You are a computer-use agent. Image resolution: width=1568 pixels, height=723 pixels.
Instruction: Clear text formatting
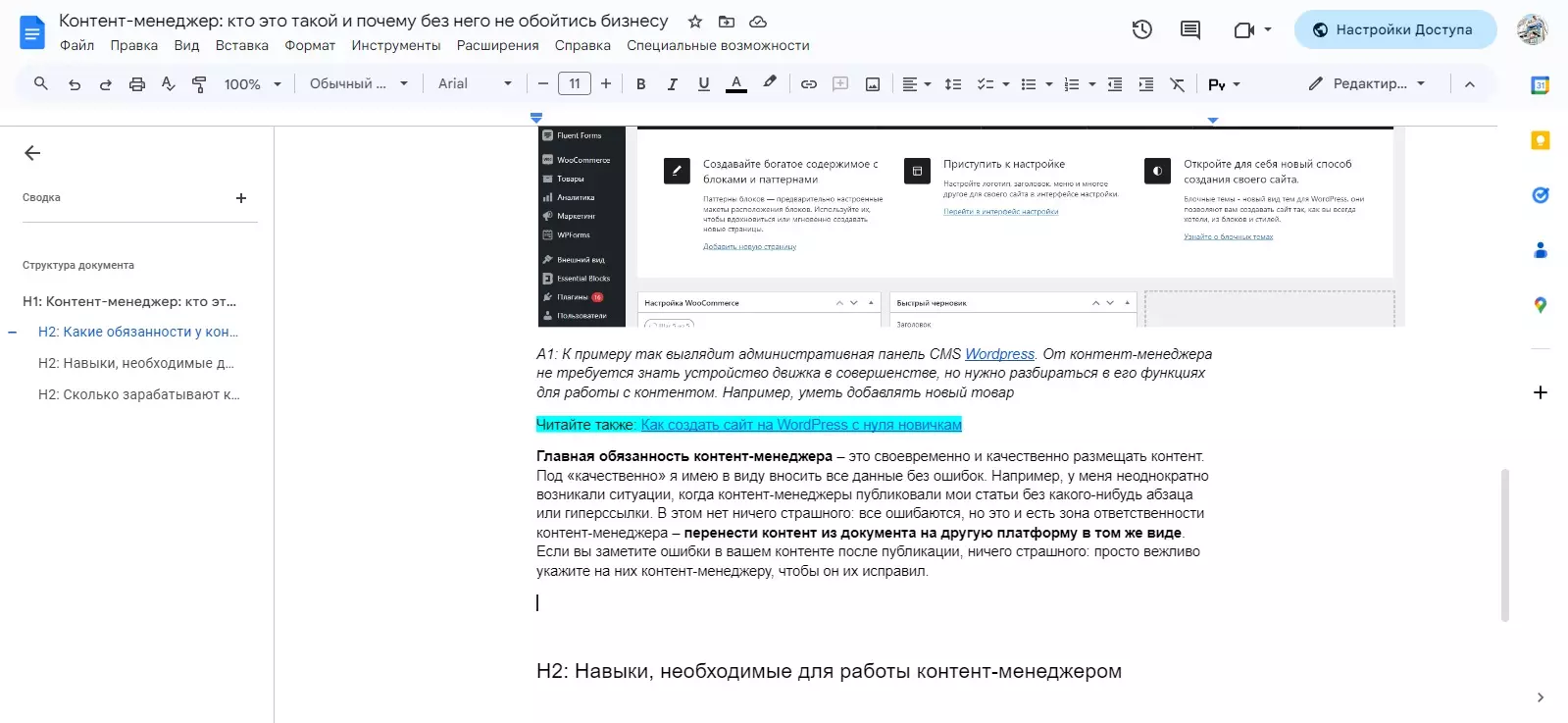point(1178,84)
